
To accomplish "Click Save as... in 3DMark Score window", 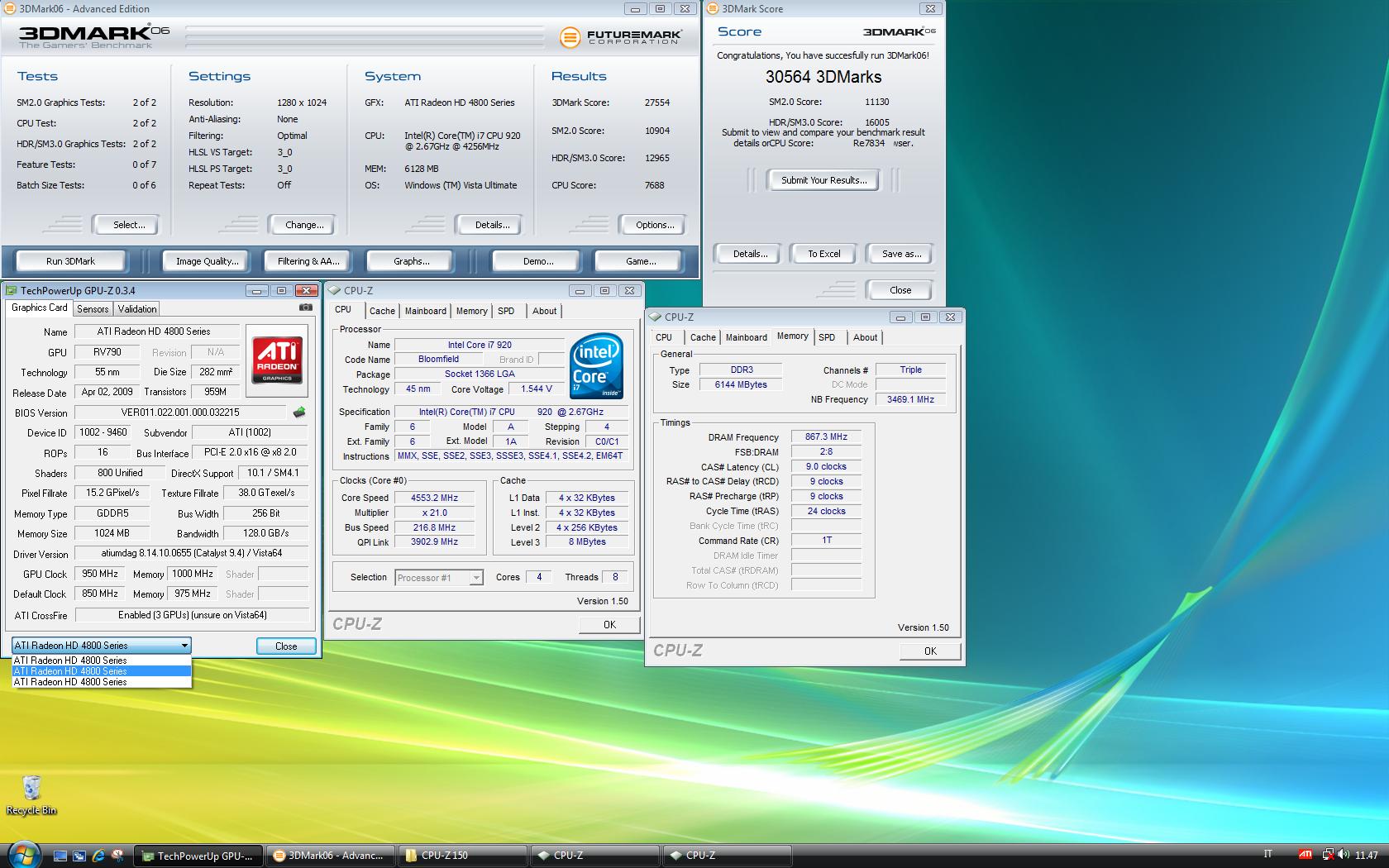I will [x=900, y=254].
